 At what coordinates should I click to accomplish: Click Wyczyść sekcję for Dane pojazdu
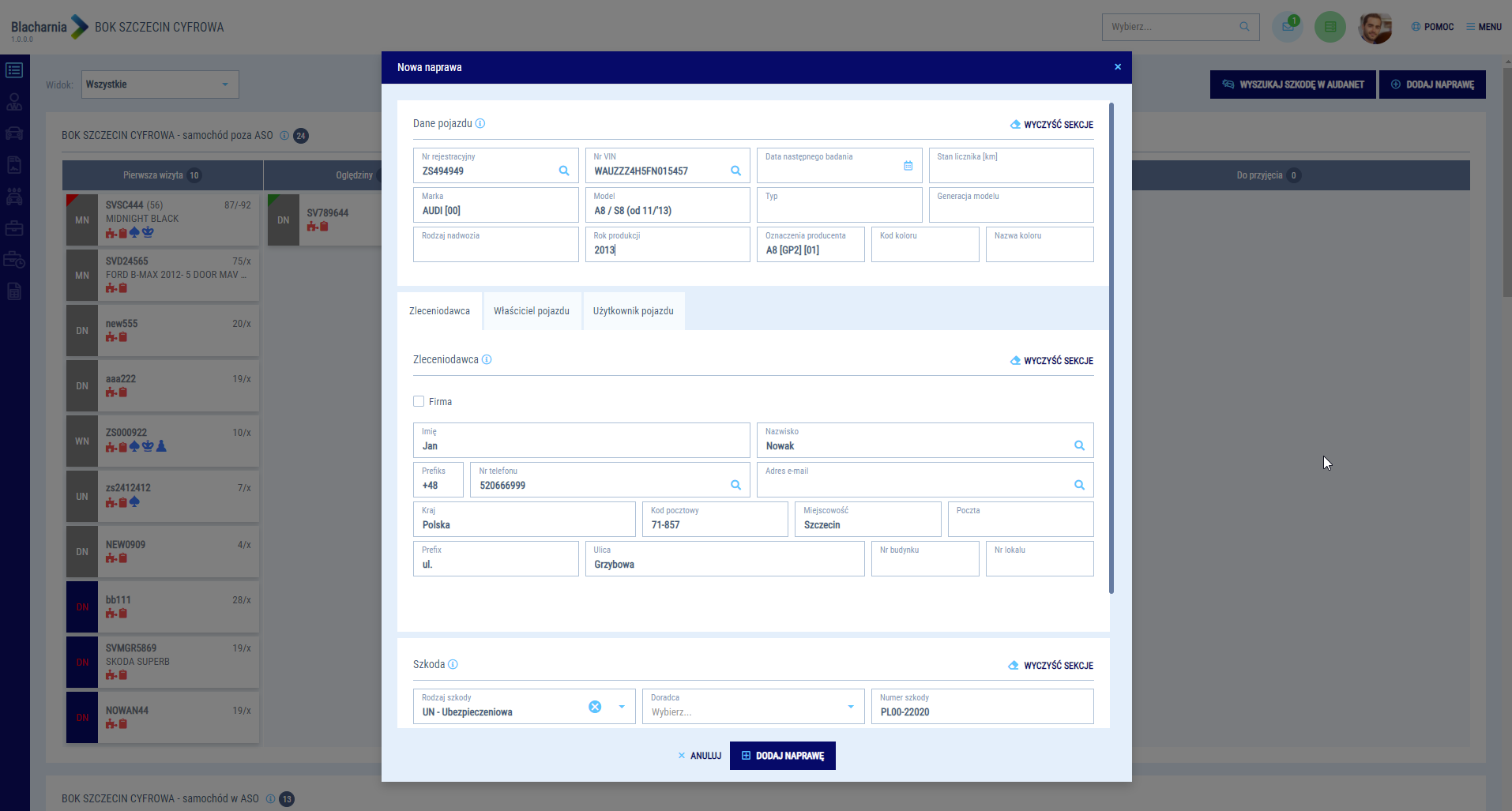click(1051, 125)
